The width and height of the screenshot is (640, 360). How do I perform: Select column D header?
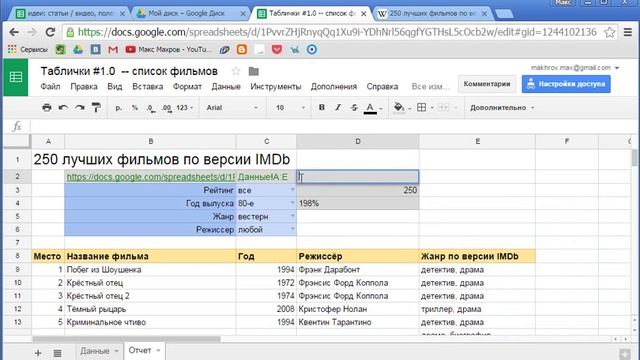point(358,141)
